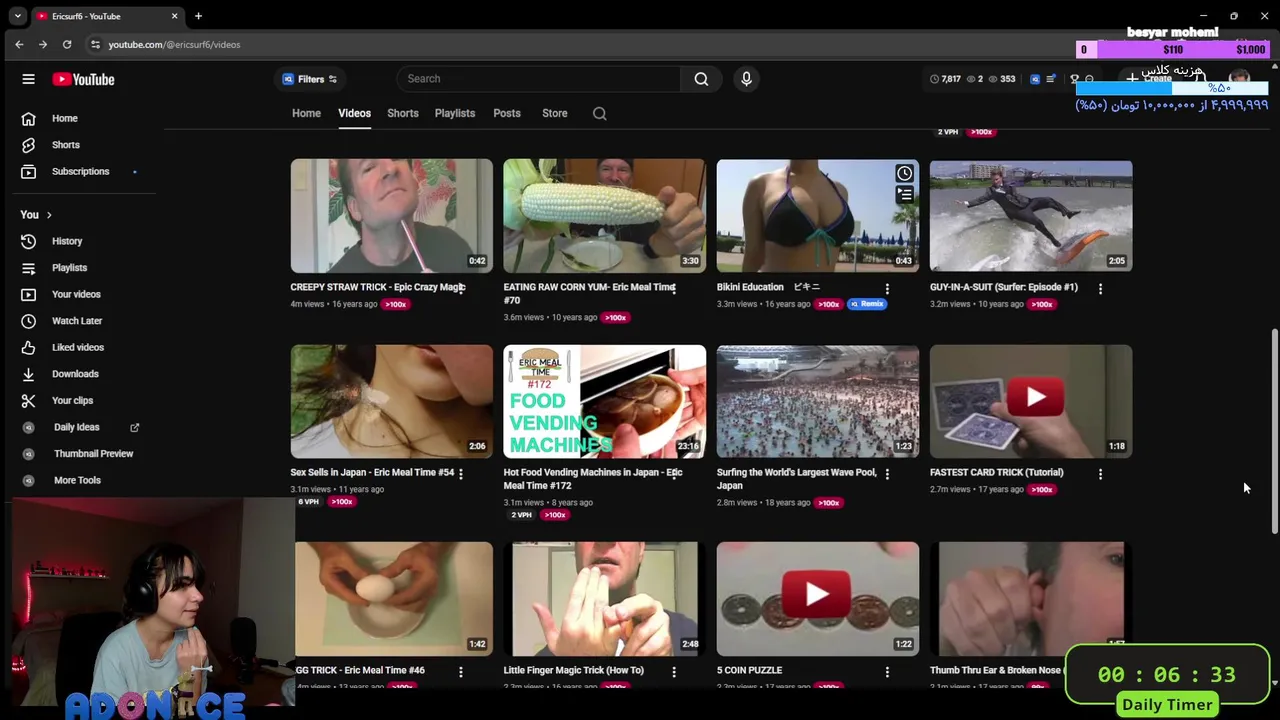
Task: Go to the YouTube logo homepage
Action: pos(84,79)
